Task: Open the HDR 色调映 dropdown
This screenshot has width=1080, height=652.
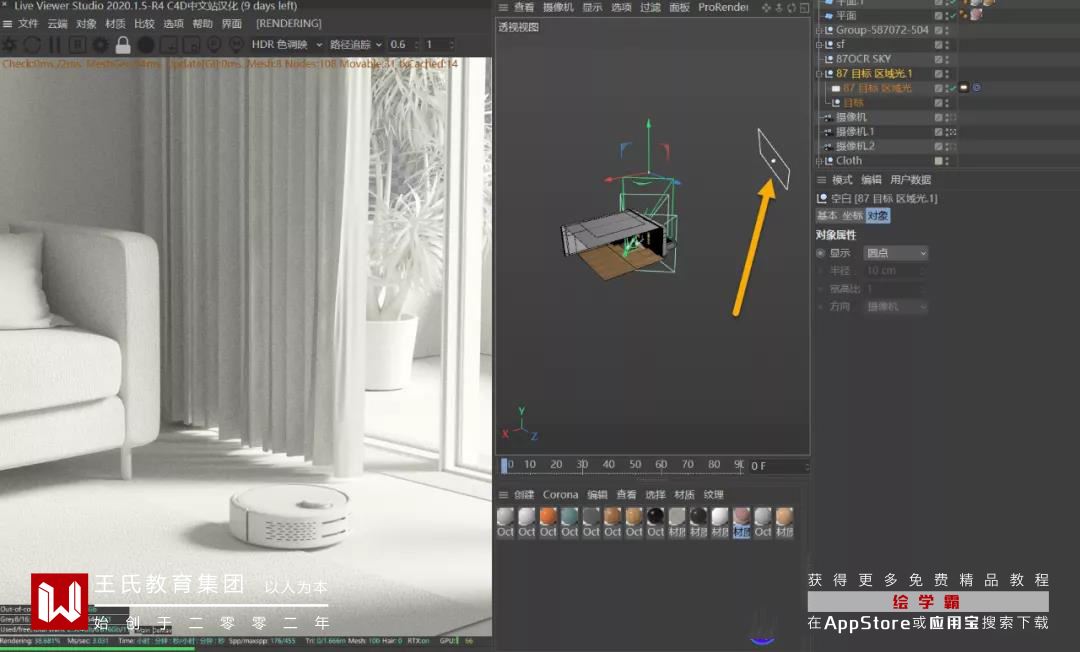Action: tap(287, 45)
